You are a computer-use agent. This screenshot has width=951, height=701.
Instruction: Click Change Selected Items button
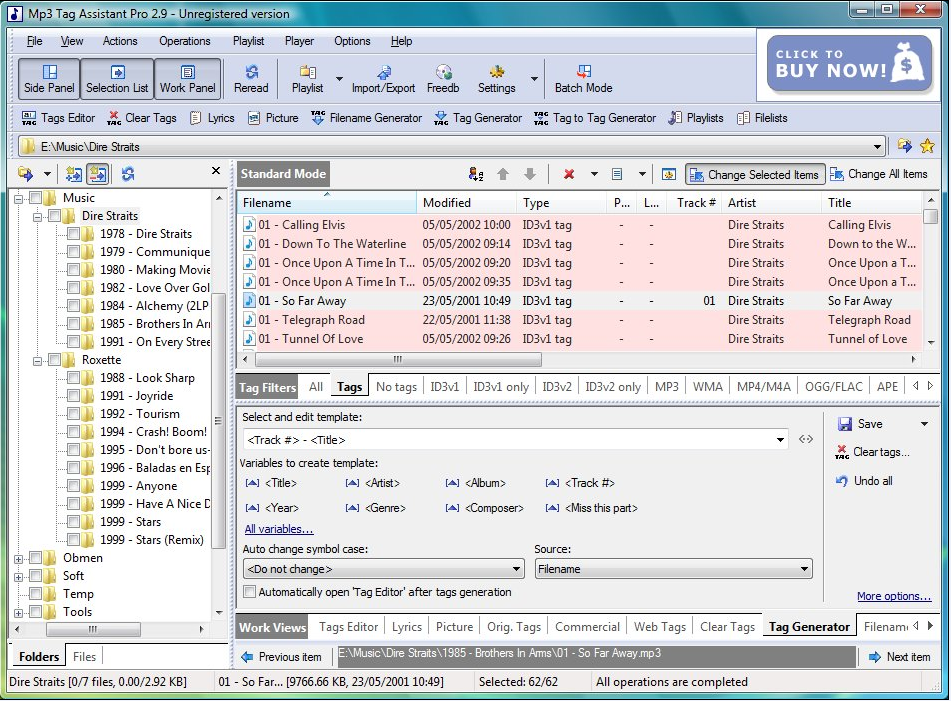(755, 175)
